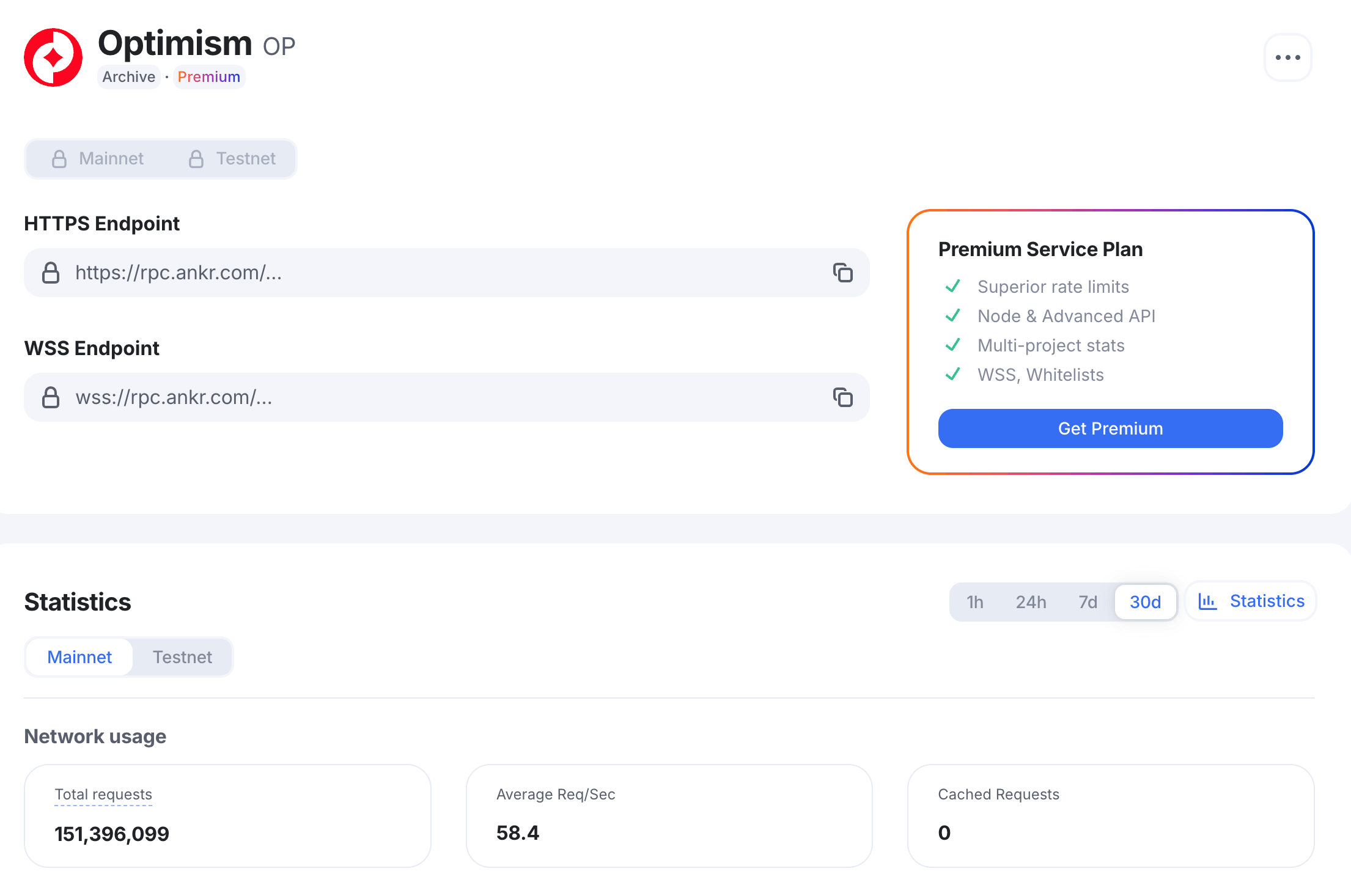Image resolution: width=1351 pixels, height=896 pixels.
Task: Switch statistics to Testnet
Action: [x=182, y=657]
